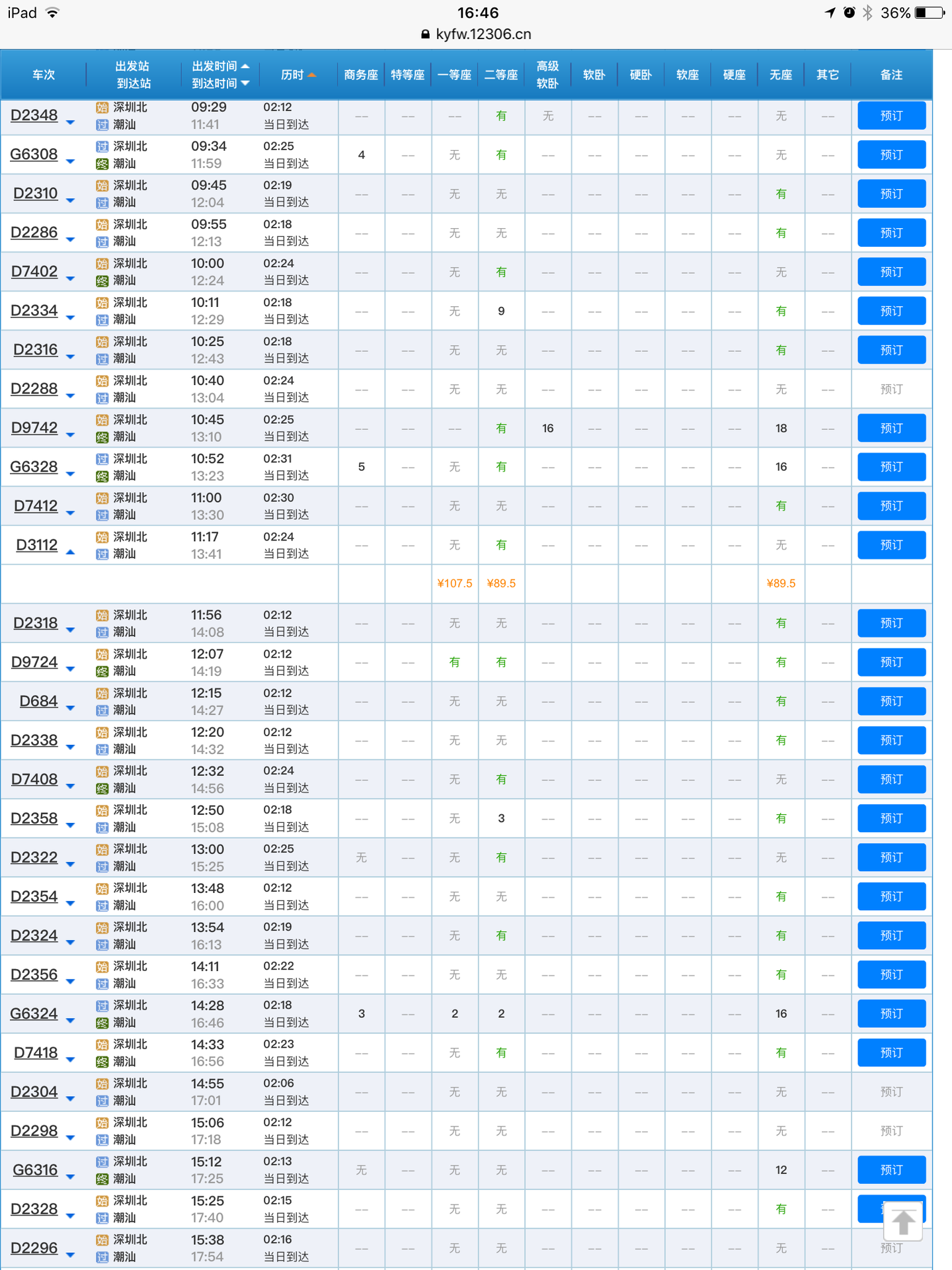Tap the battery icon in status bar
The height and width of the screenshot is (1270, 952).
click(930, 13)
